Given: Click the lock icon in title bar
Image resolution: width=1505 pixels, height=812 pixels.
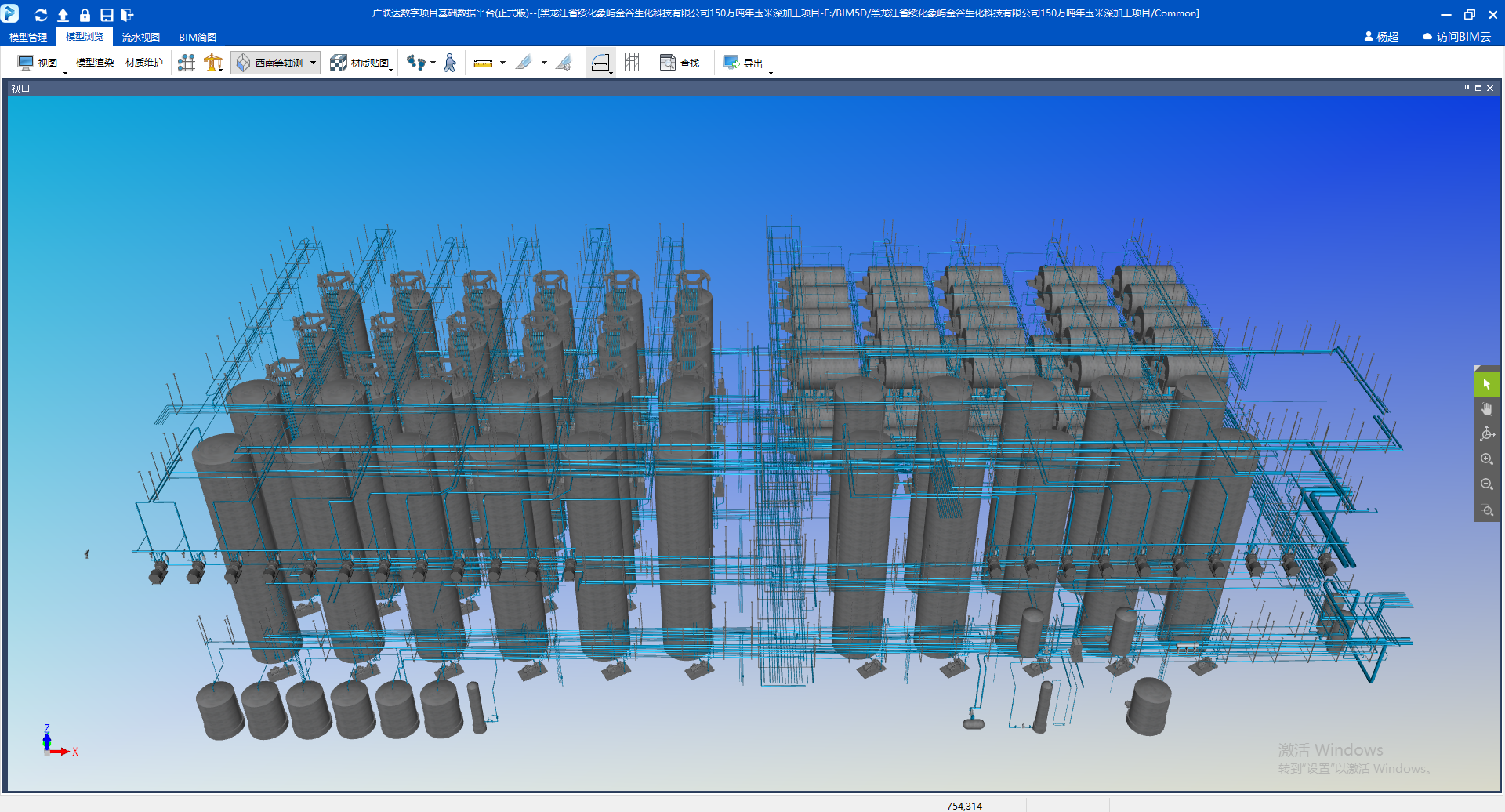Looking at the screenshot, I should [x=85, y=15].
